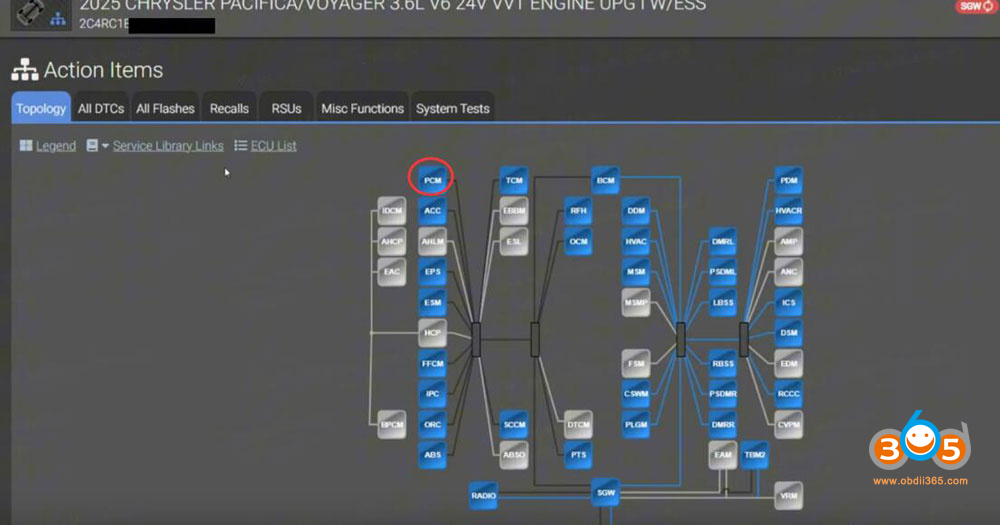Select the LBSS module node
Viewport: 1000px width, 525px height.
723,302
